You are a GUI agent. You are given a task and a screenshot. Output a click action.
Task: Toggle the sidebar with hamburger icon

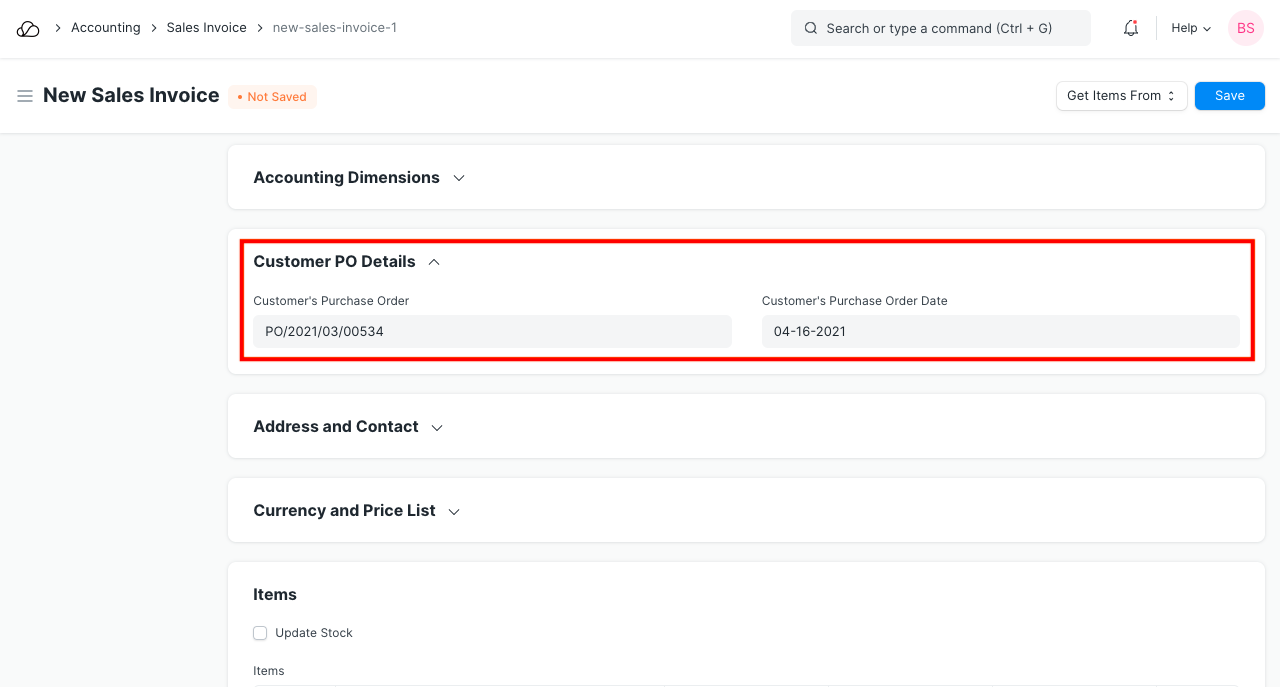pos(25,96)
